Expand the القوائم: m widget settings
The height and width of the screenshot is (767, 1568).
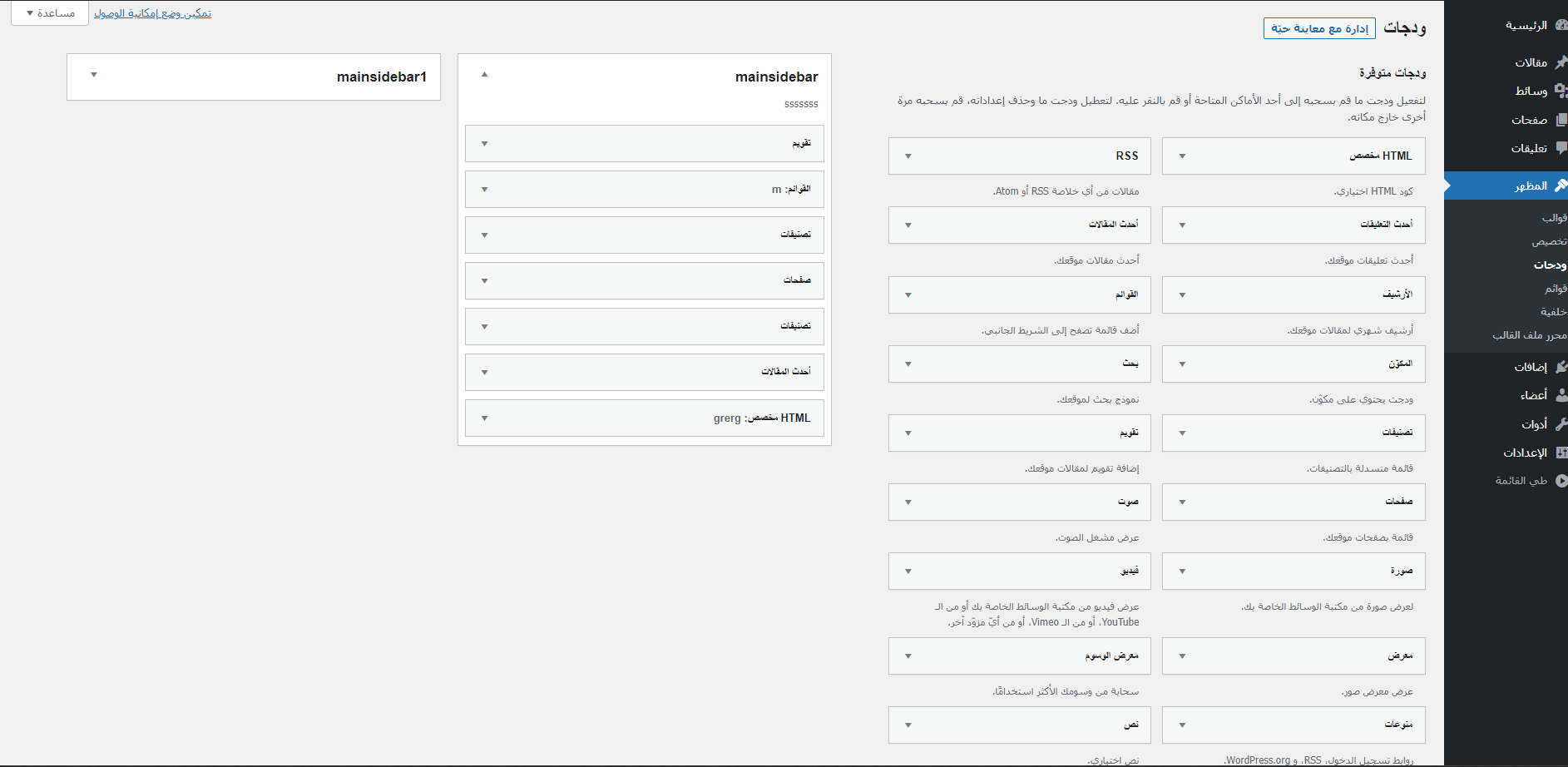click(484, 190)
